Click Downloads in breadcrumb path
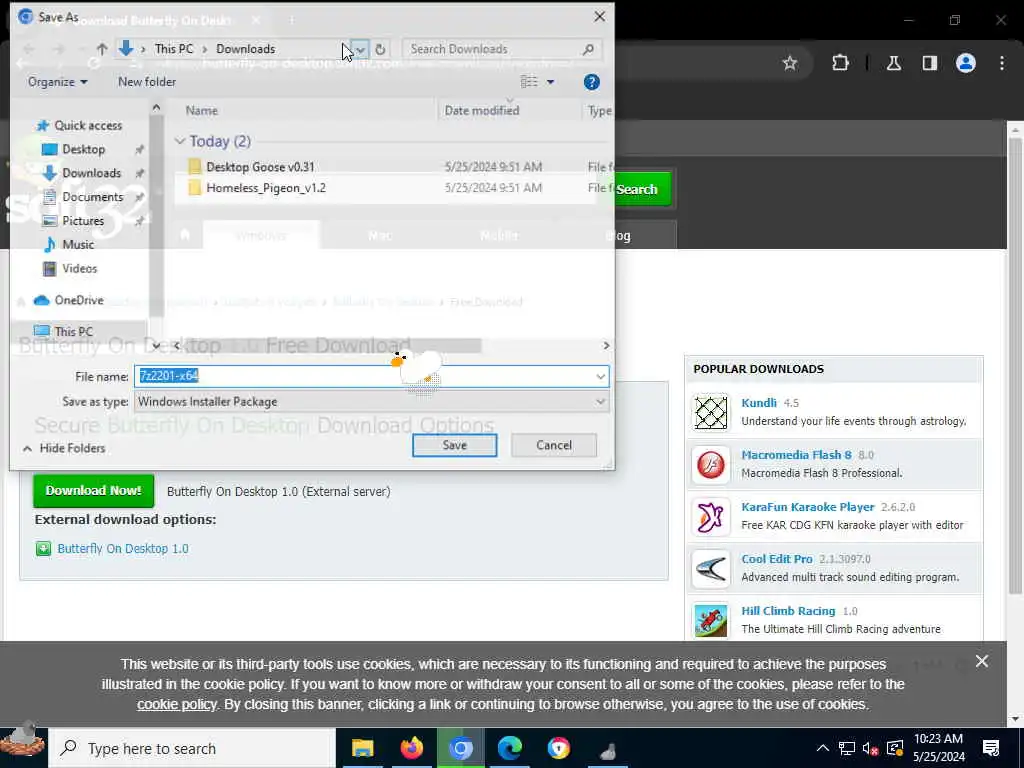Viewport: 1024px width, 768px height. (x=246, y=49)
